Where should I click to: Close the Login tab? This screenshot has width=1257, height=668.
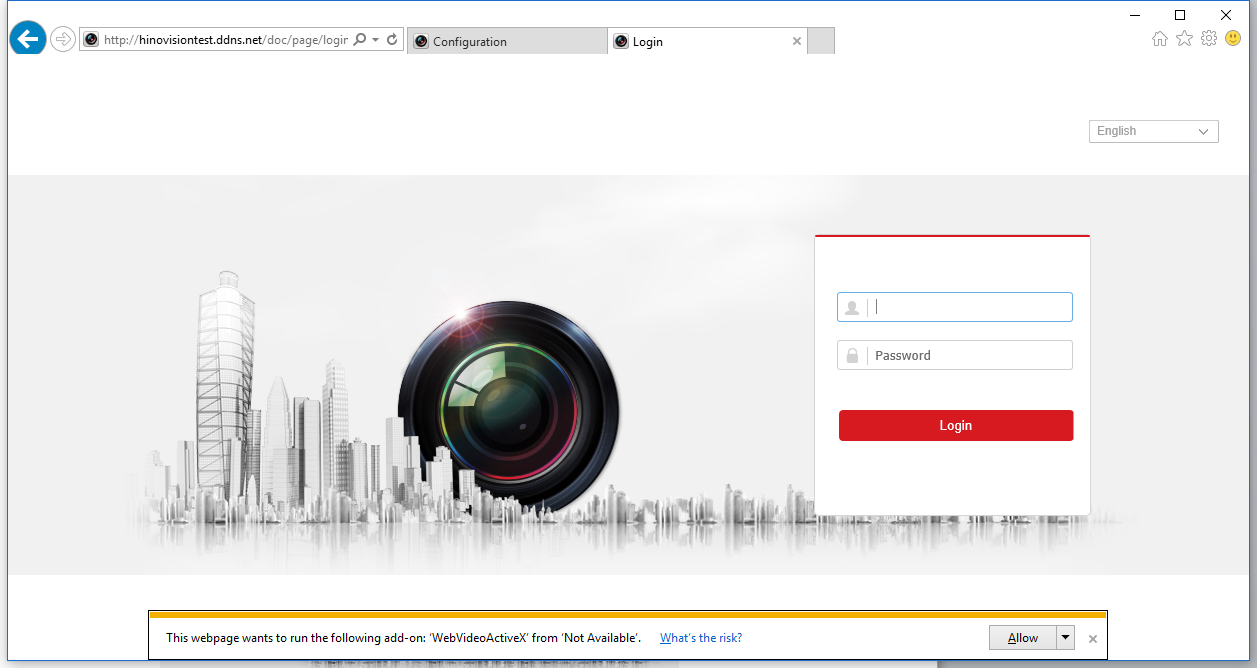click(797, 42)
